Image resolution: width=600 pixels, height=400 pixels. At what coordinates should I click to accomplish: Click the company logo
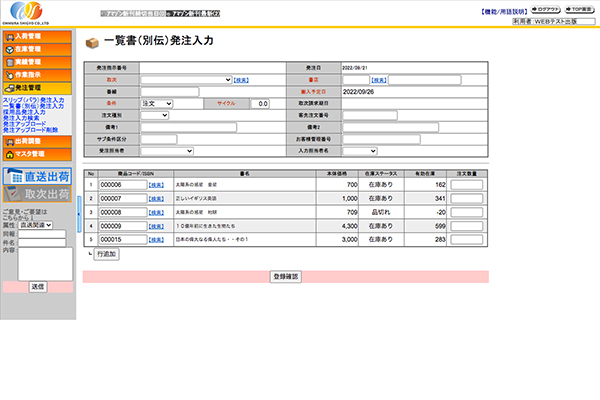click(26, 13)
